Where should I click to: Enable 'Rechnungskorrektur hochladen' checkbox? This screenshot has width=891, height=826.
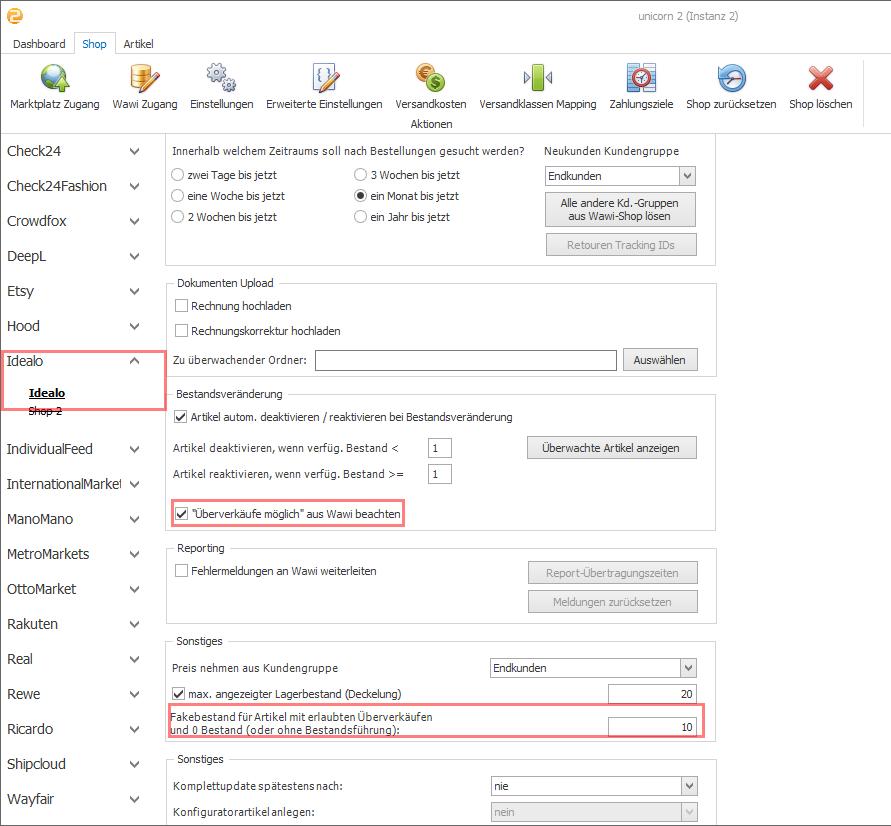coord(181,331)
